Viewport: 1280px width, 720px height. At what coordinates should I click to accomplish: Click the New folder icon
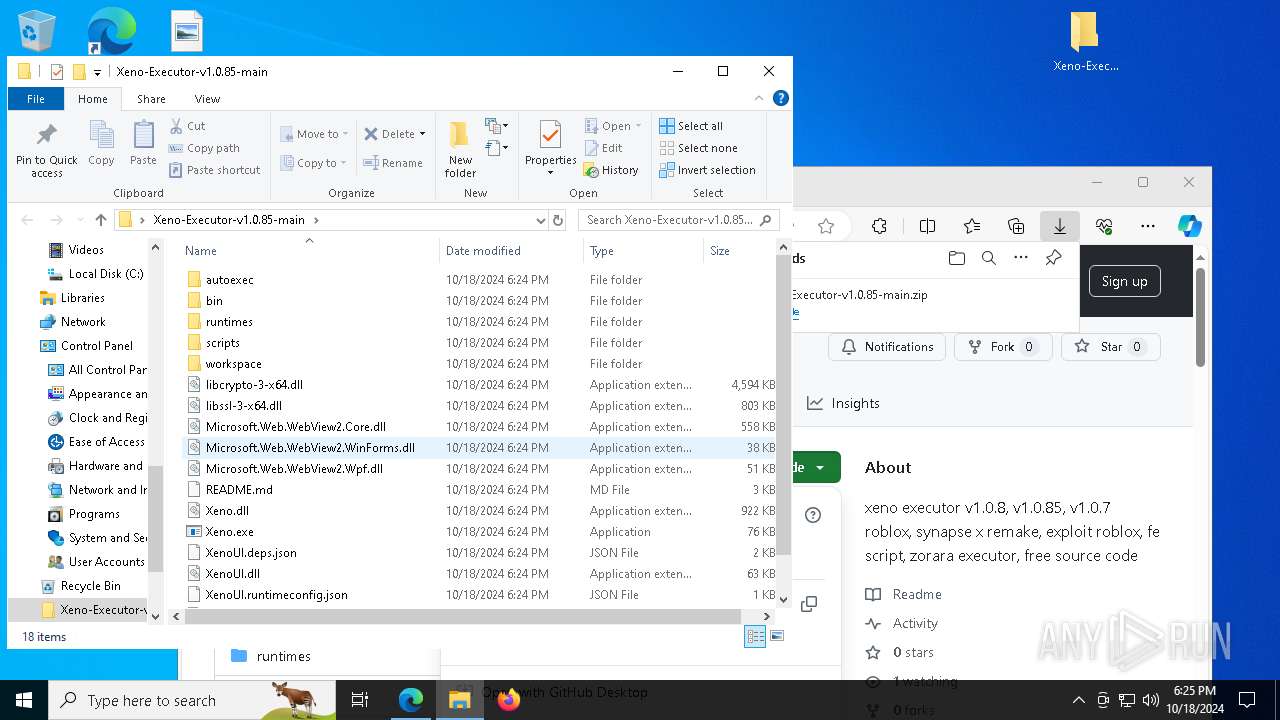(x=460, y=135)
